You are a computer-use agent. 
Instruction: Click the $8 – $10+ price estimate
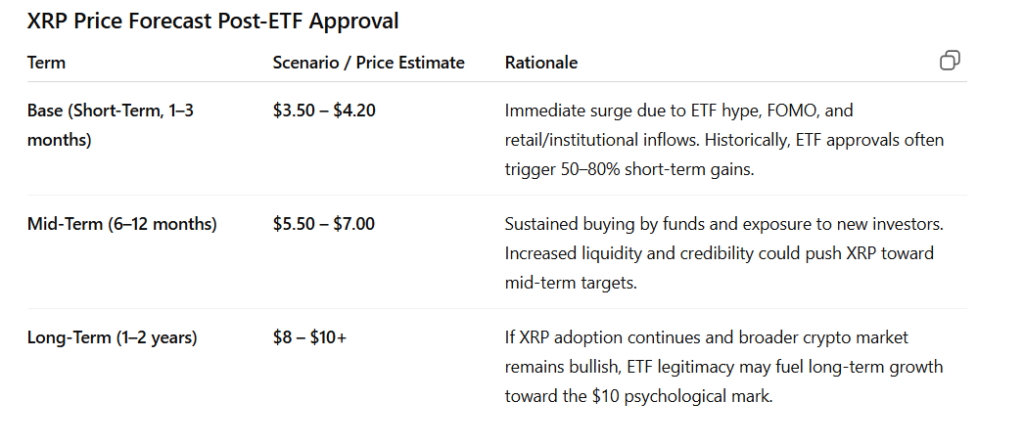(x=310, y=337)
